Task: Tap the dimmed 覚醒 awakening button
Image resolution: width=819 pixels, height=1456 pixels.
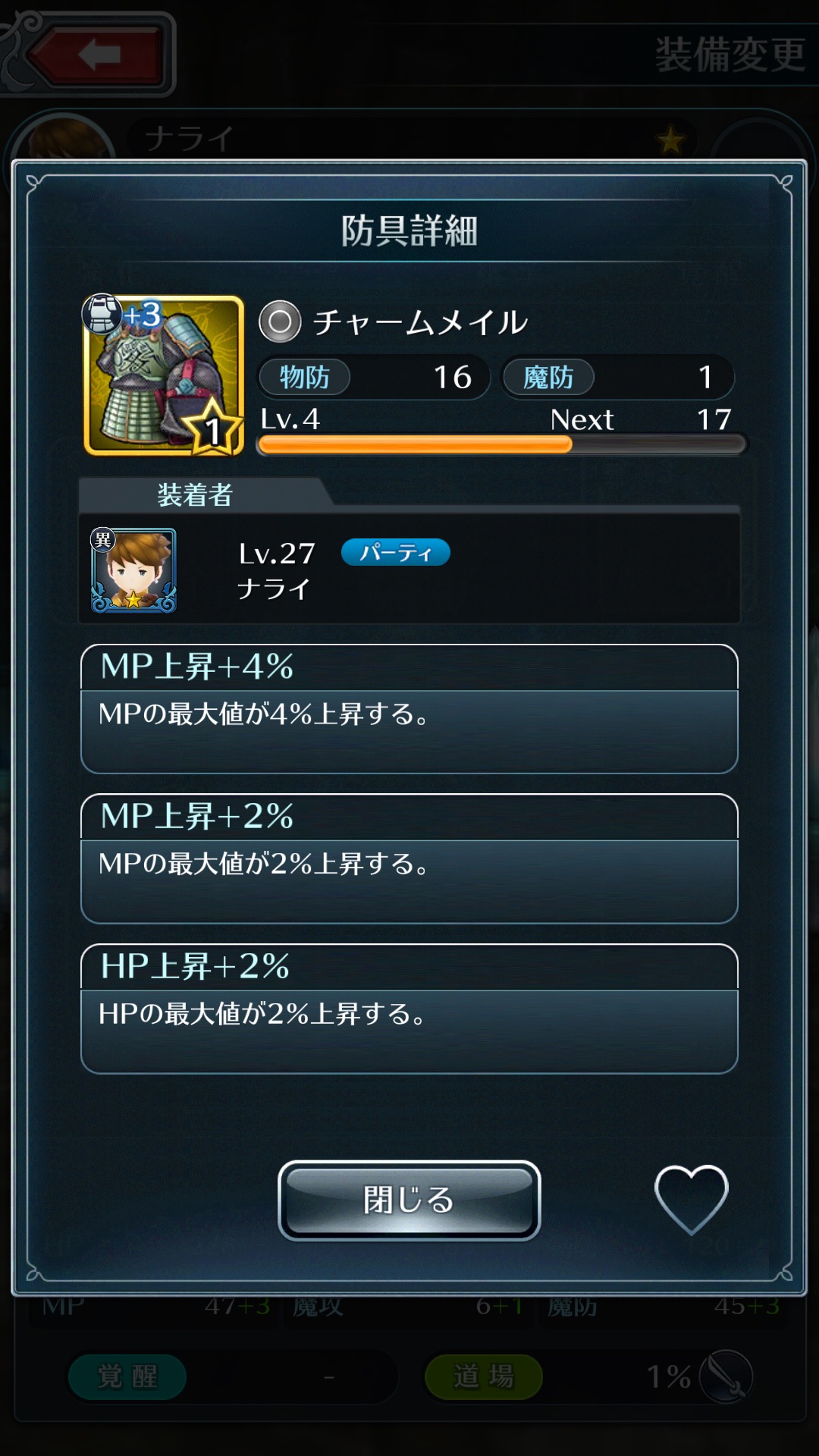Action: [127, 1376]
